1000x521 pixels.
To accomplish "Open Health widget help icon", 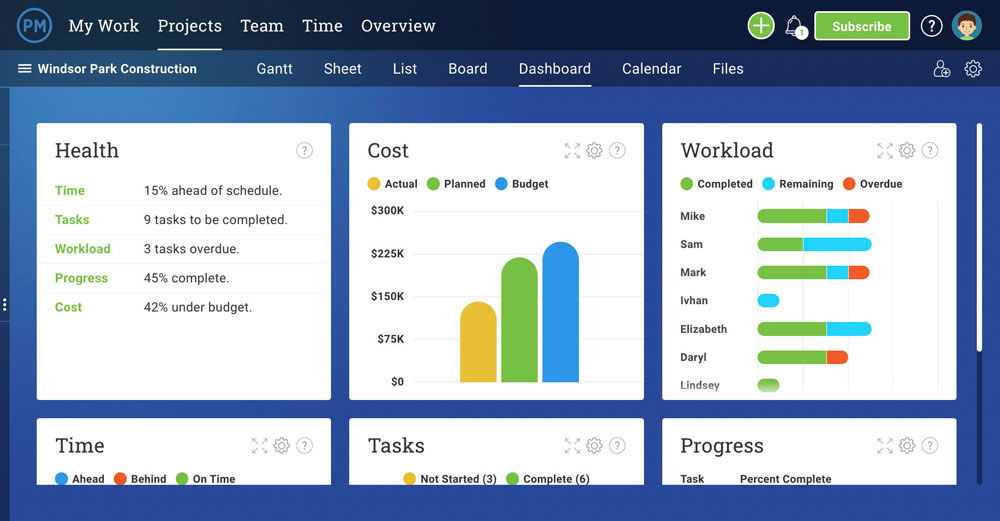I will [x=304, y=150].
